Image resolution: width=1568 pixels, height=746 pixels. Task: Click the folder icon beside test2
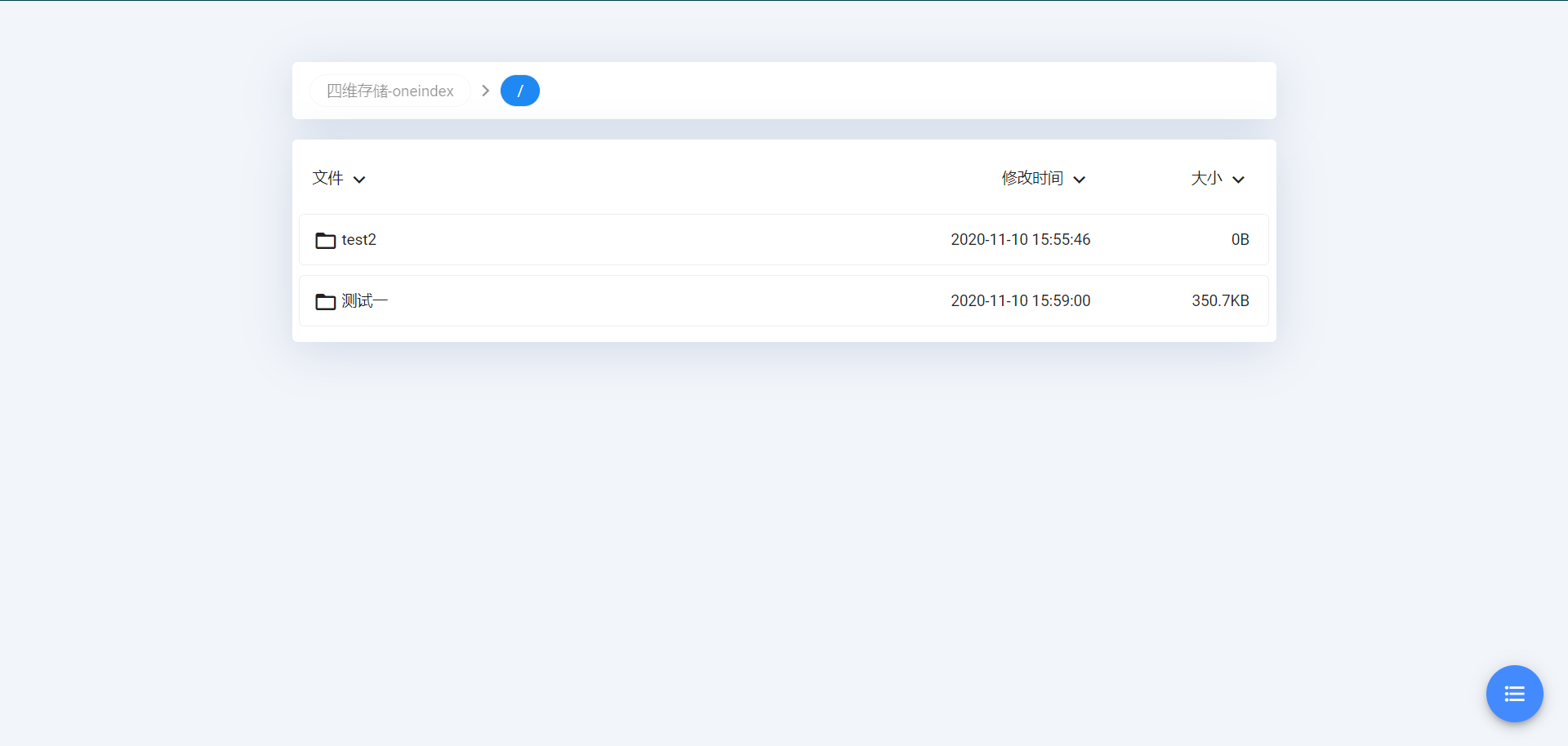(326, 240)
